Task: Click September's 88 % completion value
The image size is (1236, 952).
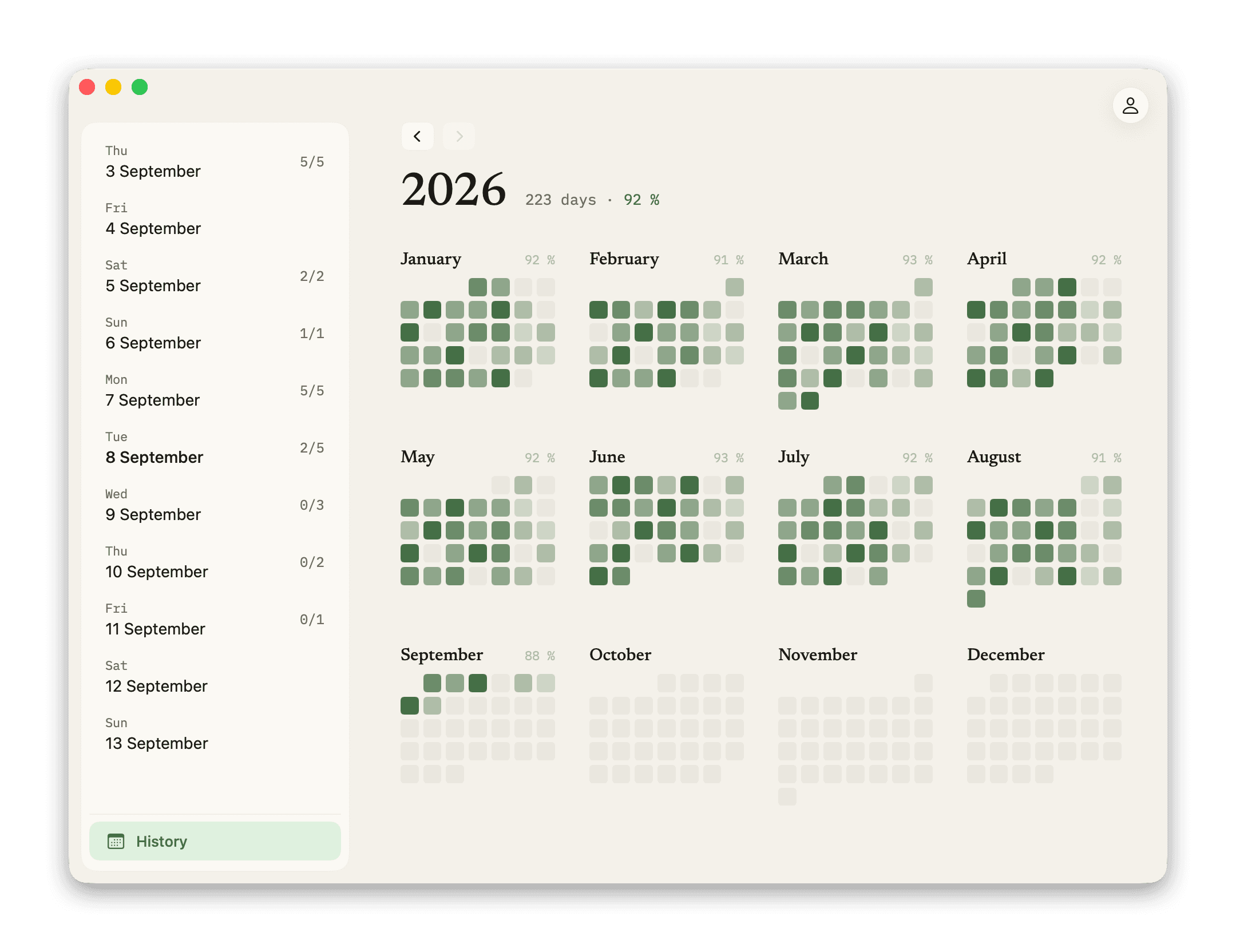Action: (540, 656)
